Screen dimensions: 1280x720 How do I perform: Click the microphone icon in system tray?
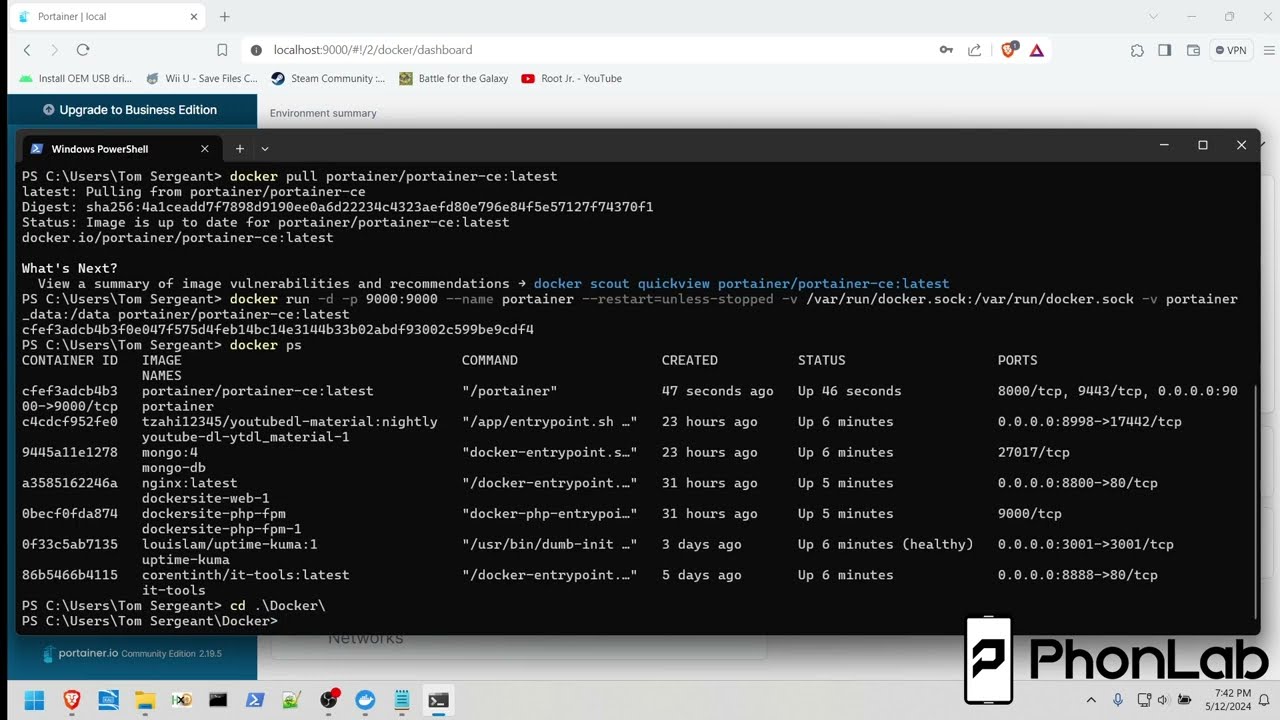pos(1118,700)
